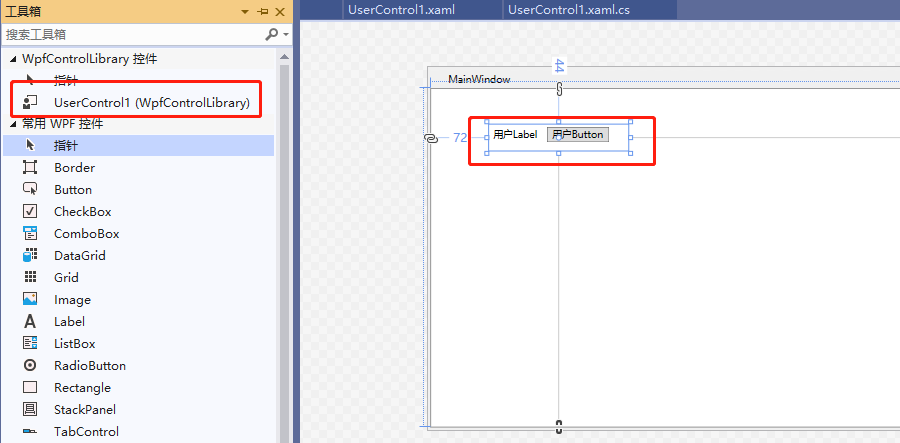Click the 72 margin value label
900x443 pixels.
pyautogui.click(x=460, y=138)
